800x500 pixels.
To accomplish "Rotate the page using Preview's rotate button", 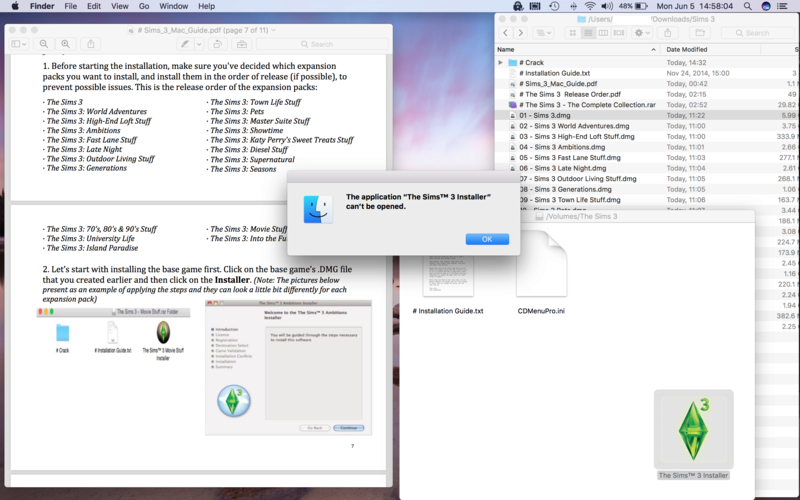I will point(217,44).
